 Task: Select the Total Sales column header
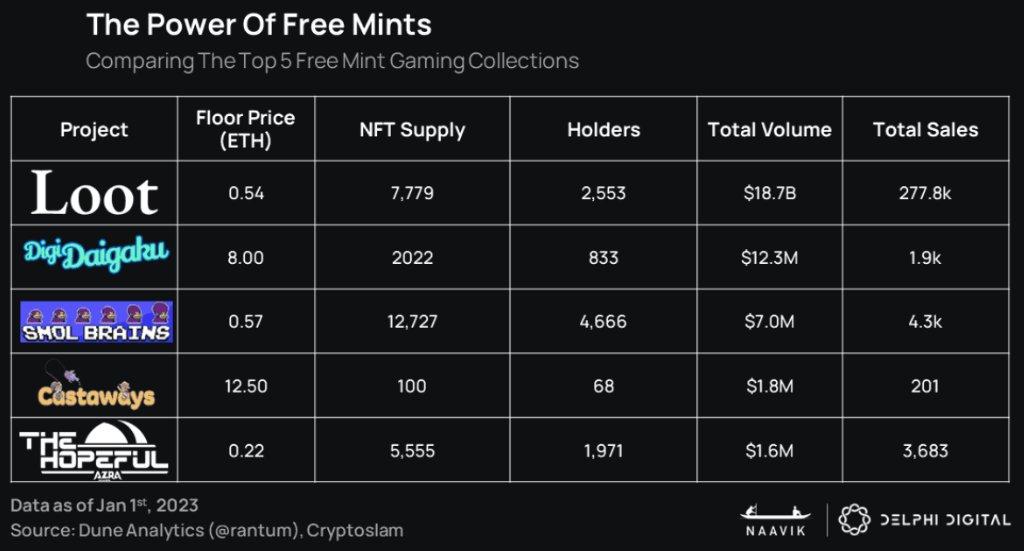pyautogui.click(x=925, y=129)
